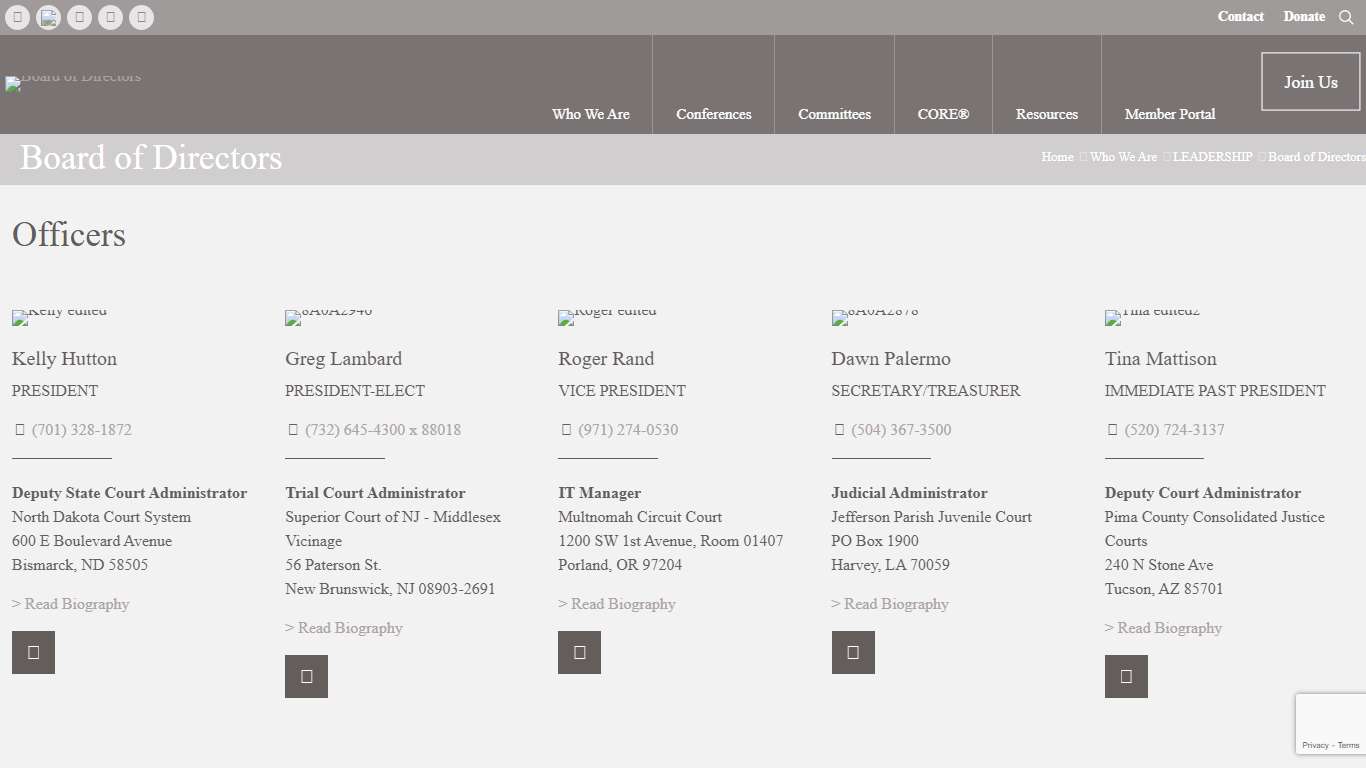Open the Resources dropdown menu
The width and height of the screenshot is (1366, 768).
(1046, 114)
